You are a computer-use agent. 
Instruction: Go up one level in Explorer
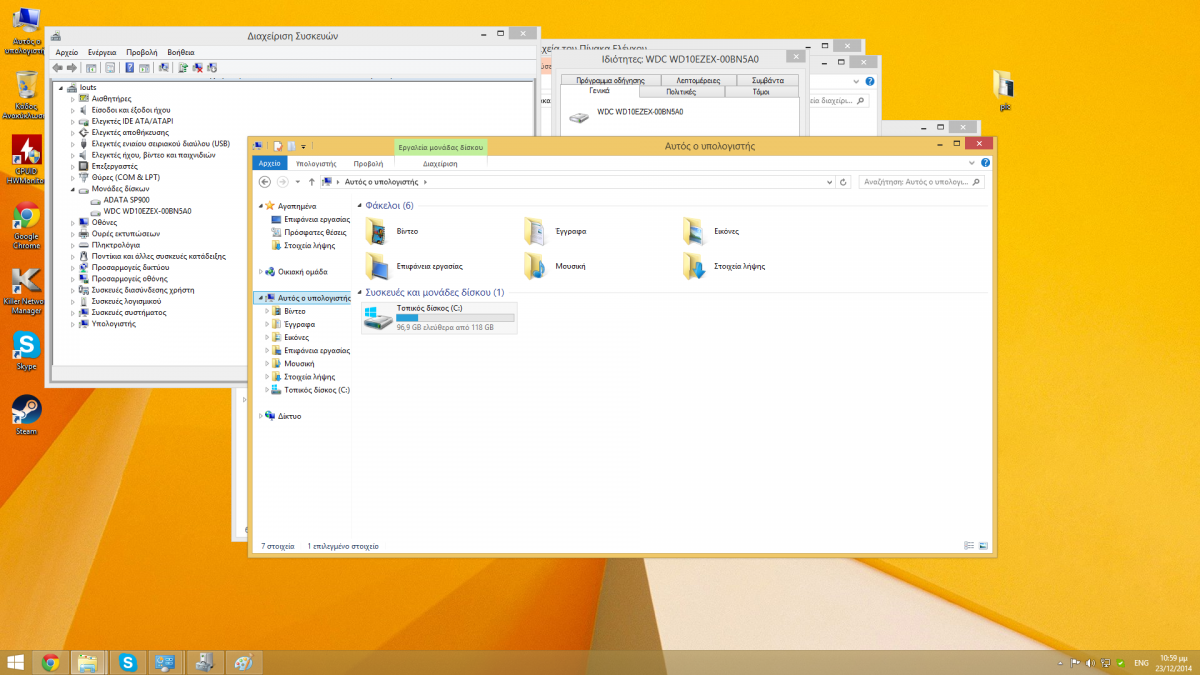(312, 182)
